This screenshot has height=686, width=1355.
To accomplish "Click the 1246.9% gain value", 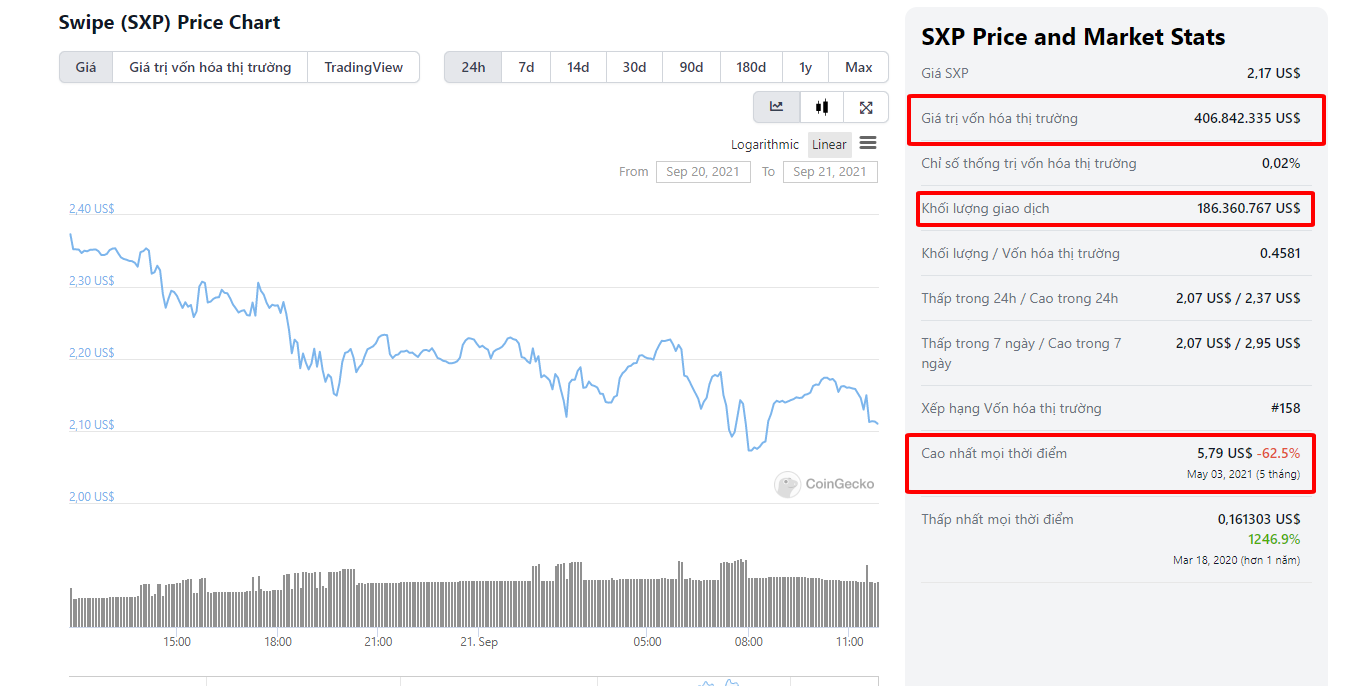I will [1274, 540].
